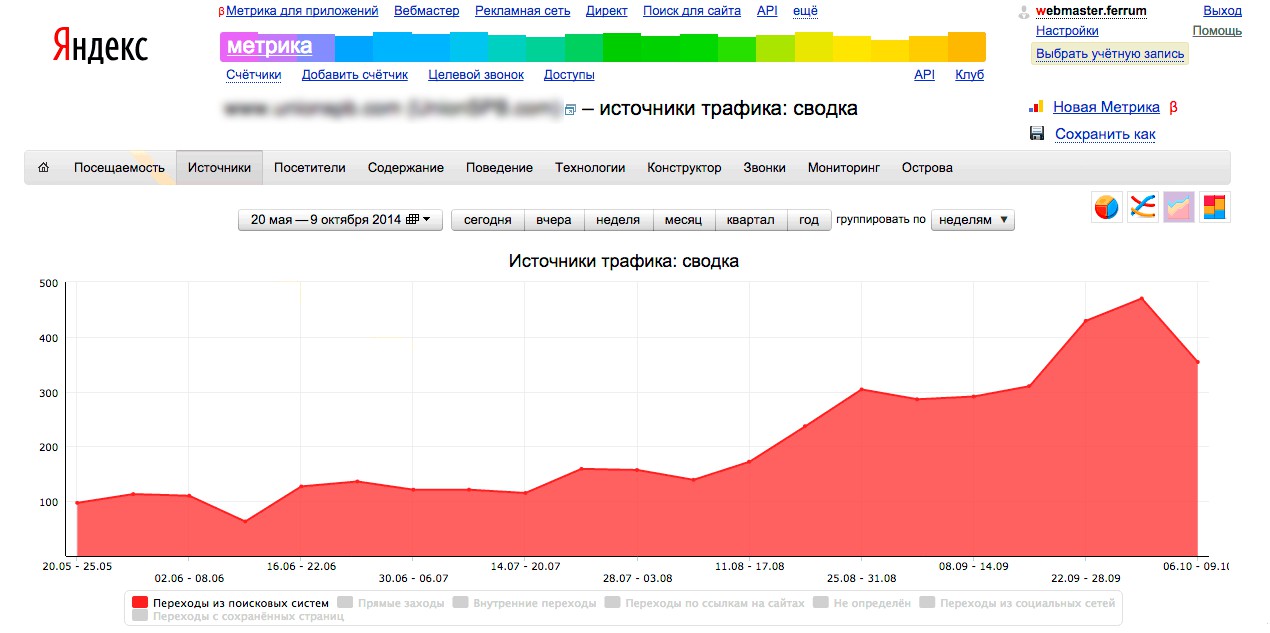Open the Содержание tab
This screenshot has height=633, width=1270.
[406, 168]
